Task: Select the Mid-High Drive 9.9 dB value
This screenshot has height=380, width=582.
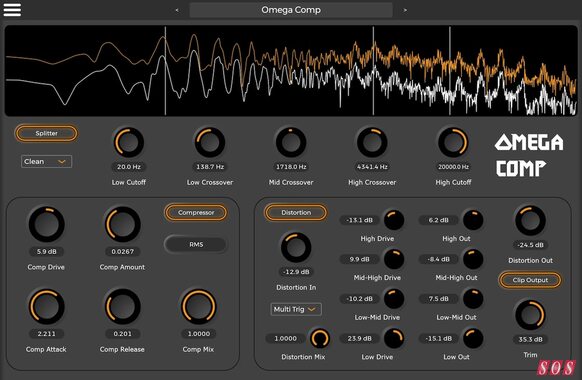Action: pyautogui.click(x=359, y=259)
